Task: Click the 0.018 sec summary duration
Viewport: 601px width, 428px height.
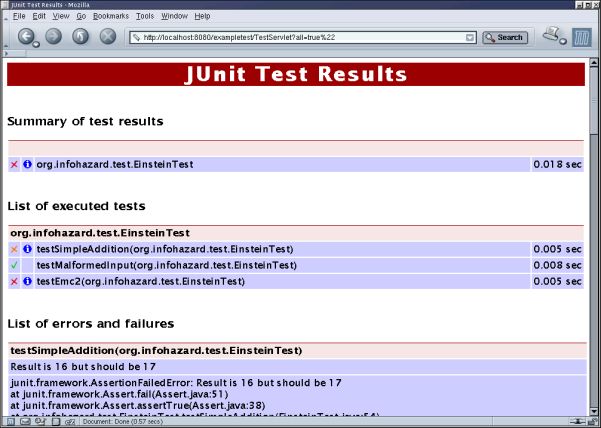Action: (557, 164)
